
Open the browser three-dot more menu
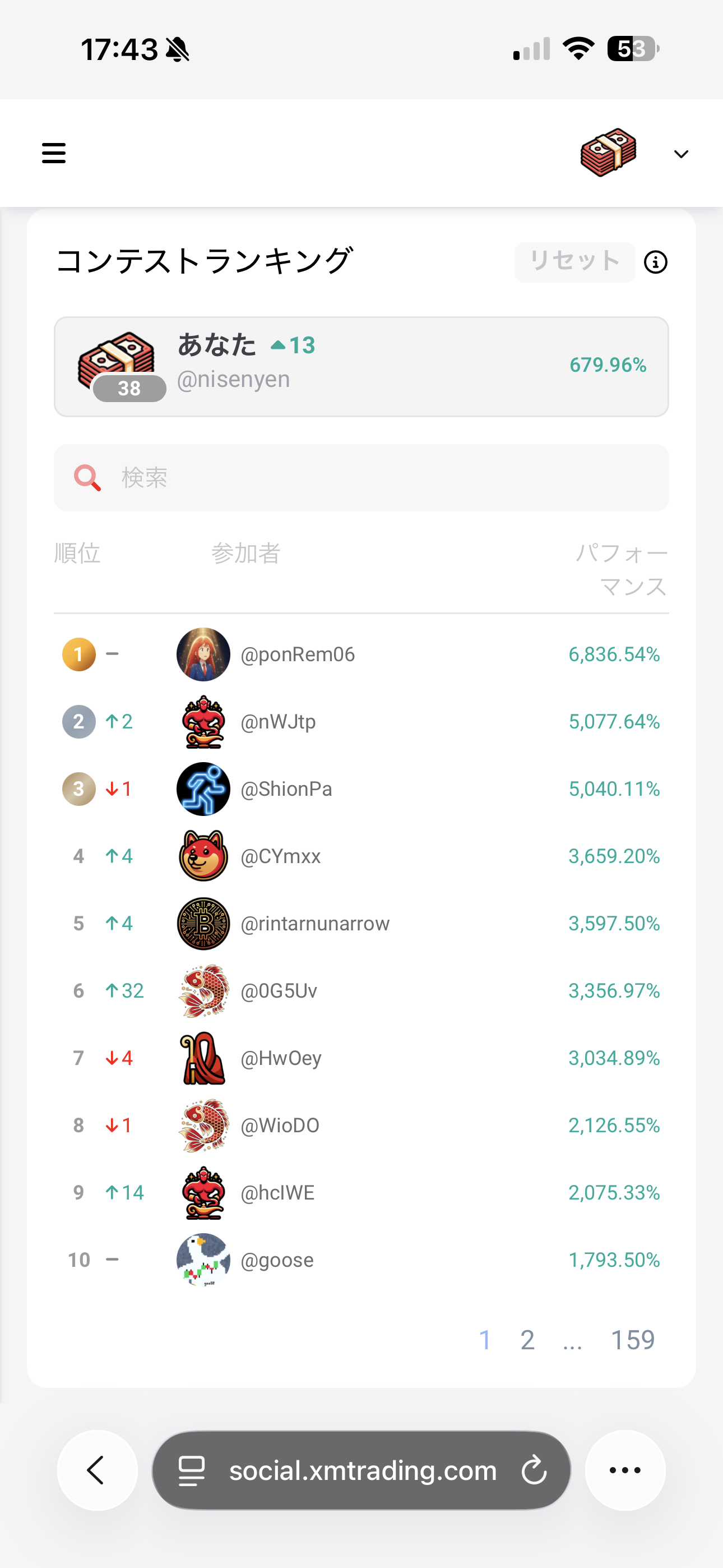[x=625, y=1470]
